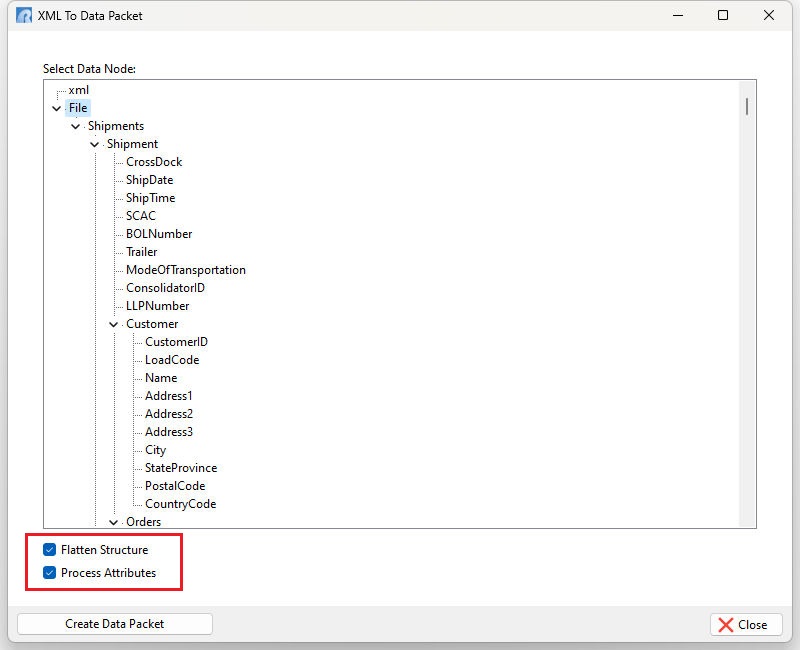
Task: Select the File tree node
Action: 78,108
